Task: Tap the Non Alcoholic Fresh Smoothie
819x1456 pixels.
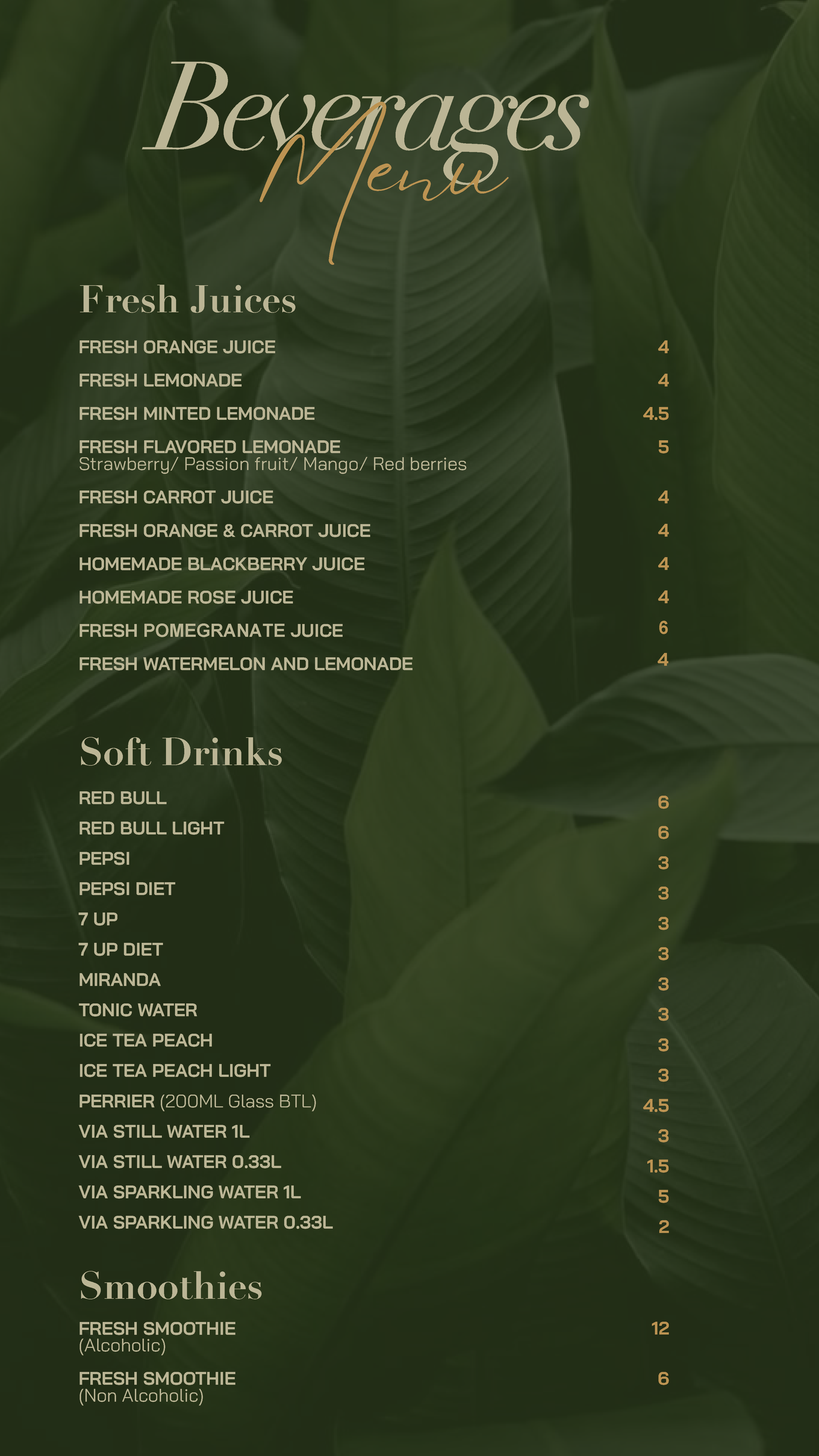Action: [x=157, y=1386]
